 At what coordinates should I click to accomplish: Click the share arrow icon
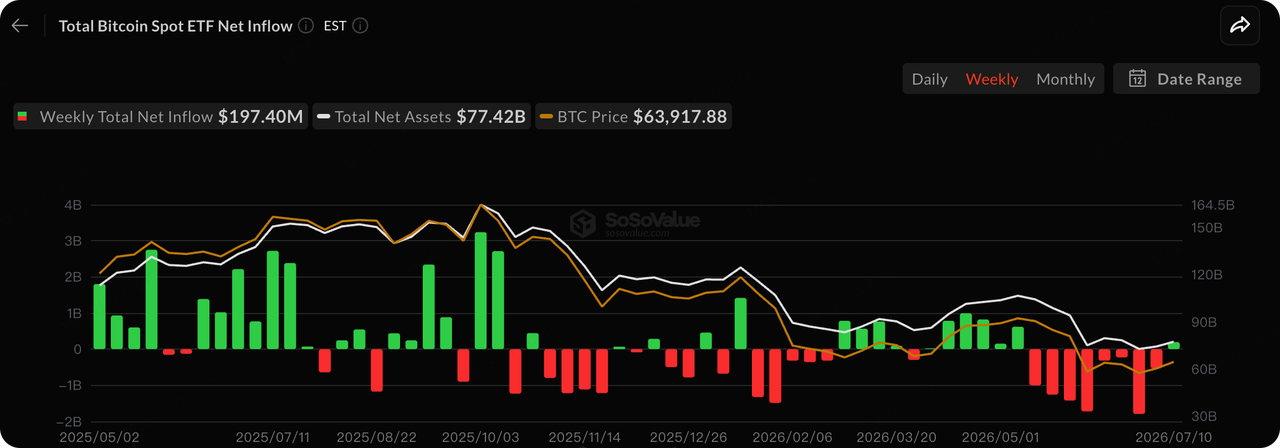pyautogui.click(x=1240, y=26)
